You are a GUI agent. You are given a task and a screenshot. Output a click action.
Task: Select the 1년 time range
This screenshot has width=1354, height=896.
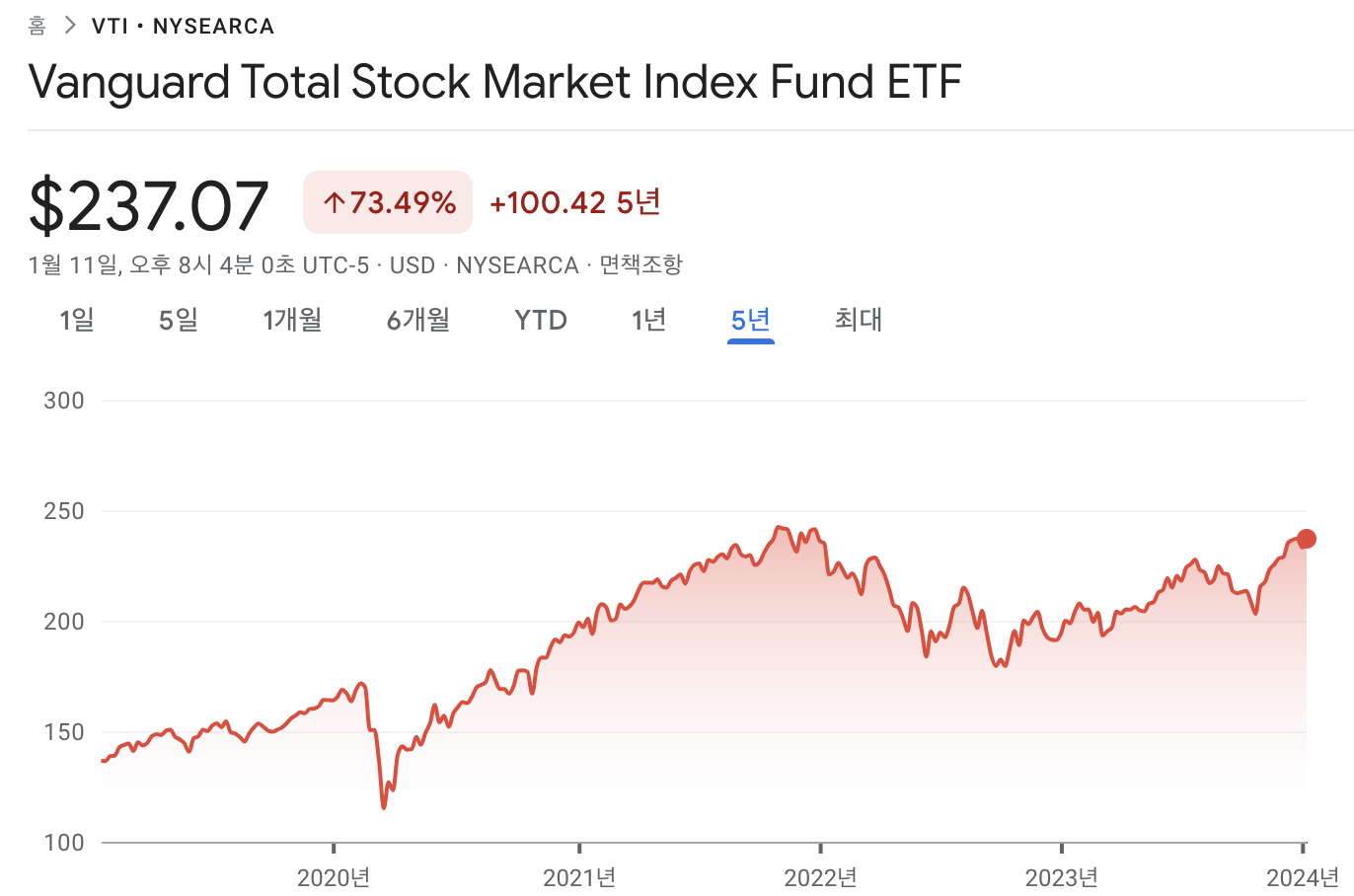click(647, 320)
